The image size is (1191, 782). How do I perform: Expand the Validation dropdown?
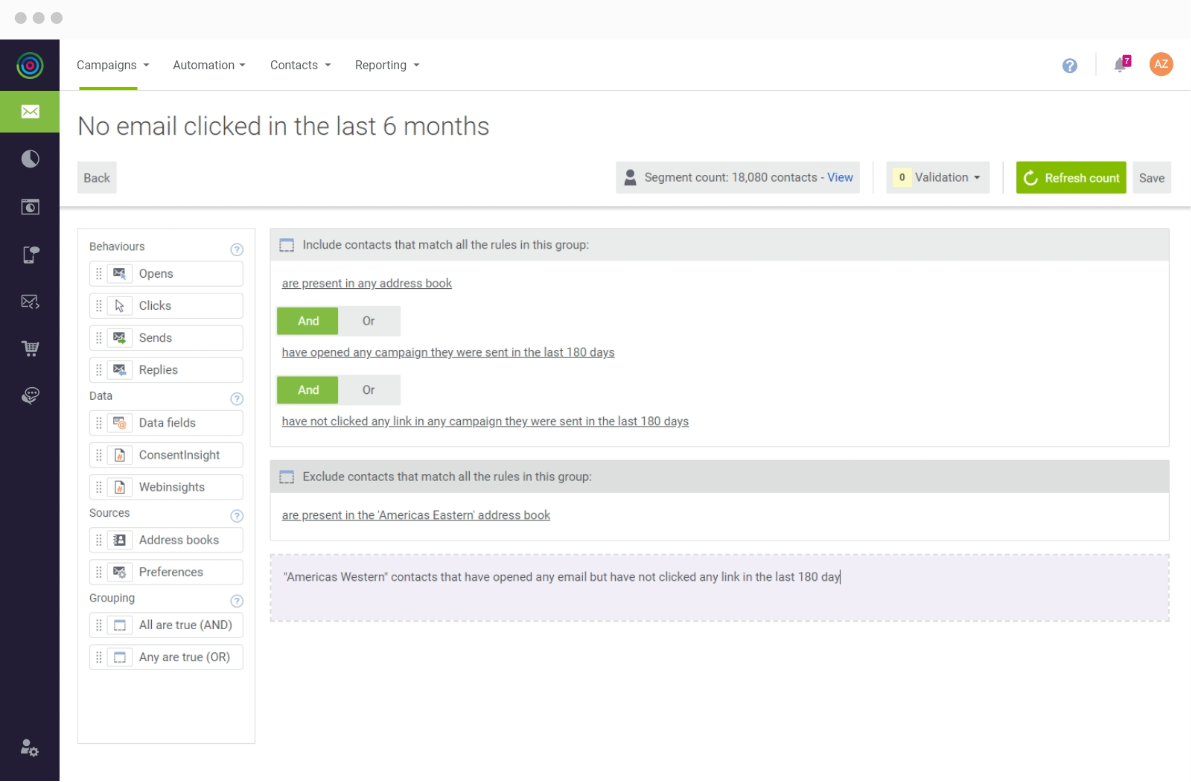point(938,177)
